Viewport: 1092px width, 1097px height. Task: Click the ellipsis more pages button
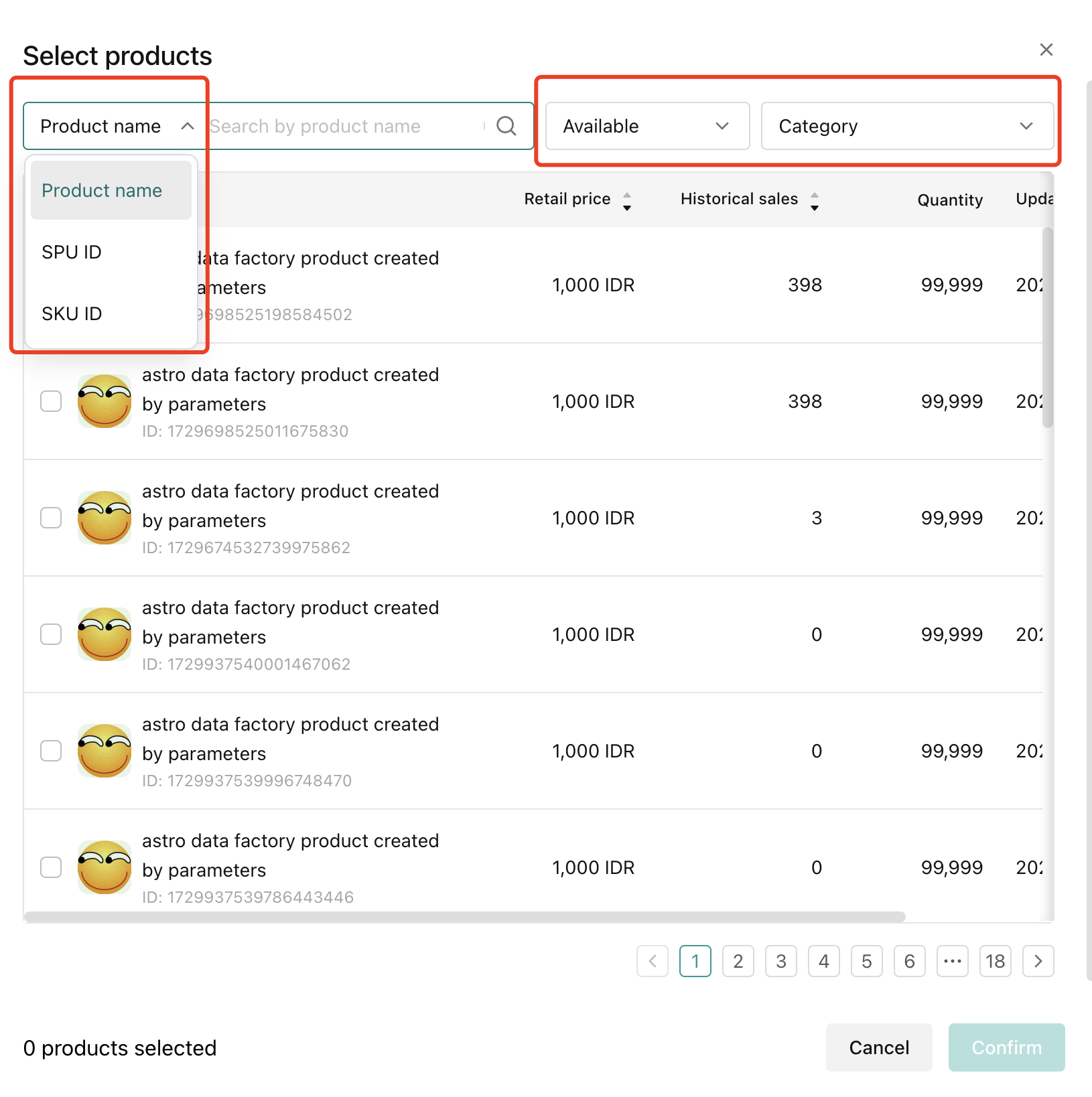coord(952,961)
